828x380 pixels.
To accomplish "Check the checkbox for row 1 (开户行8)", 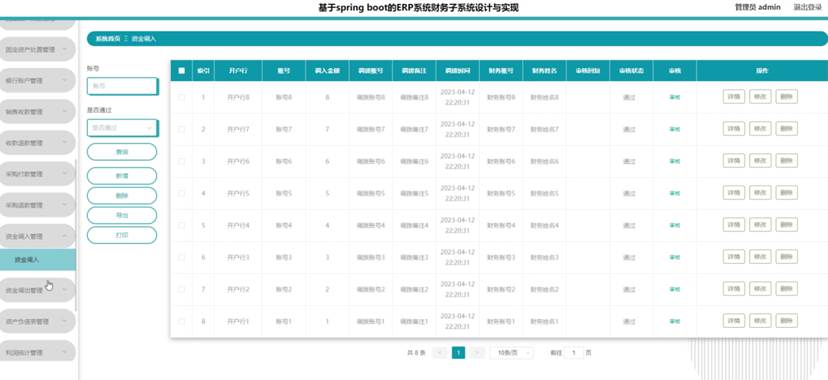I will tap(182, 98).
